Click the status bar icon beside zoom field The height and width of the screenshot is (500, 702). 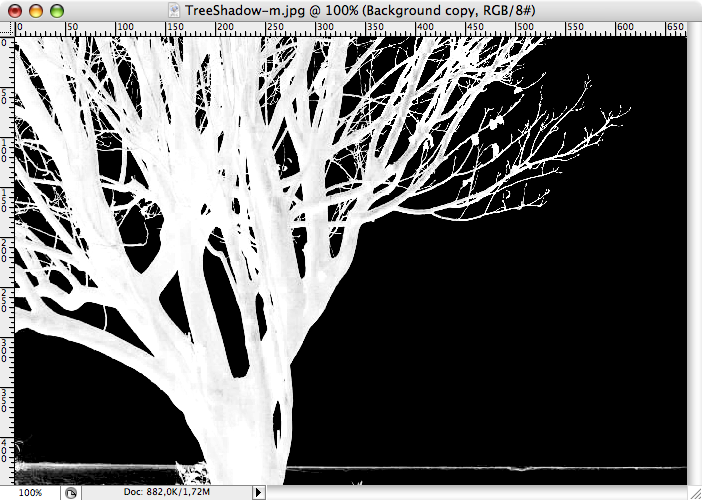pos(71,492)
